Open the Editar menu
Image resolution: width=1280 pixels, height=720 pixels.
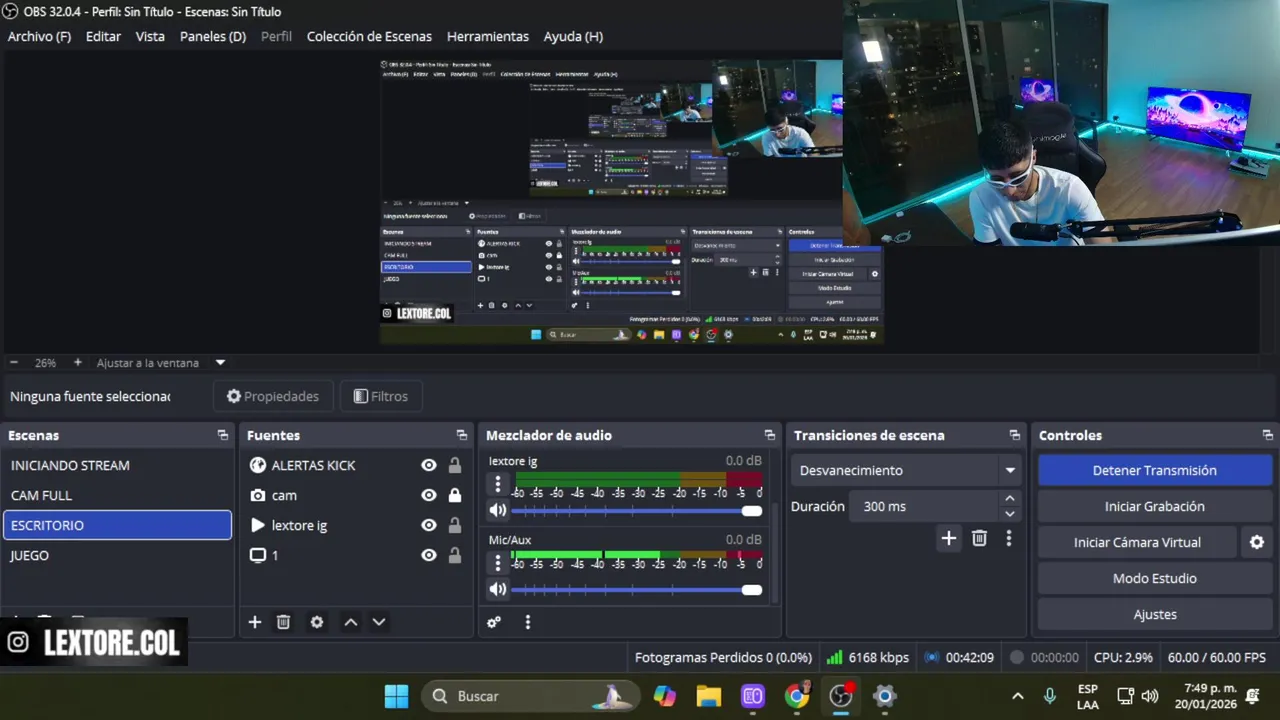[x=103, y=36]
